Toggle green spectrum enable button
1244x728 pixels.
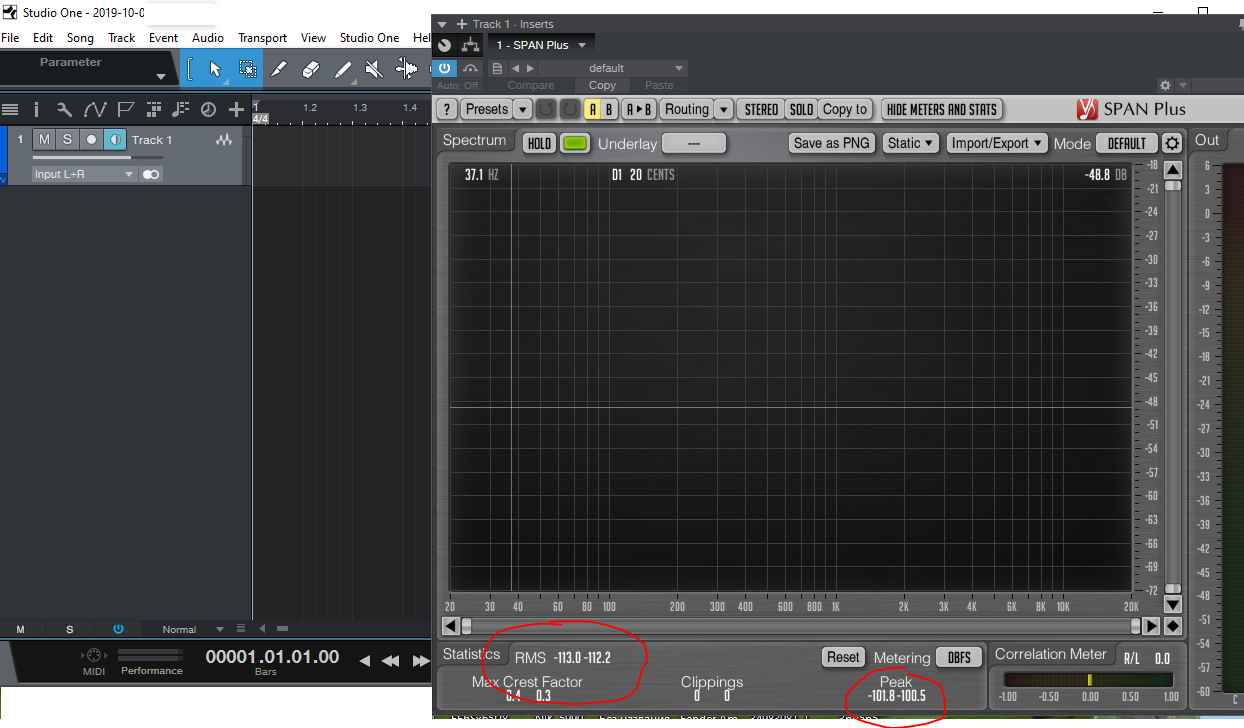click(575, 143)
